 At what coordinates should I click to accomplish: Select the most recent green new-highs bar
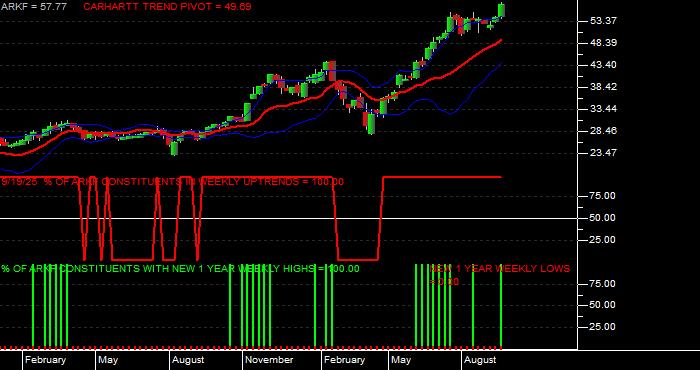[x=501, y=306]
